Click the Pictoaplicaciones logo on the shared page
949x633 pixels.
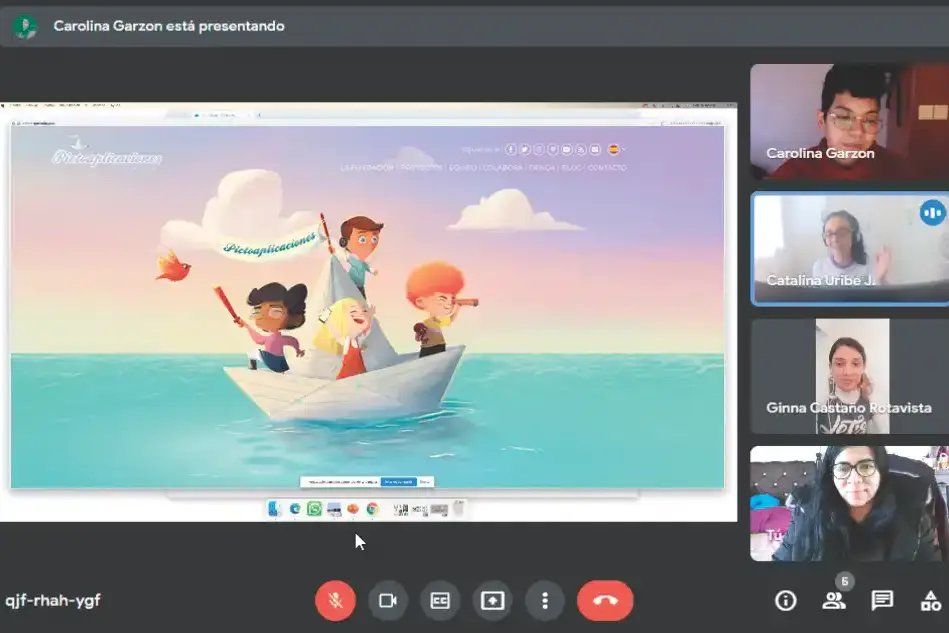click(x=107, y=153)
